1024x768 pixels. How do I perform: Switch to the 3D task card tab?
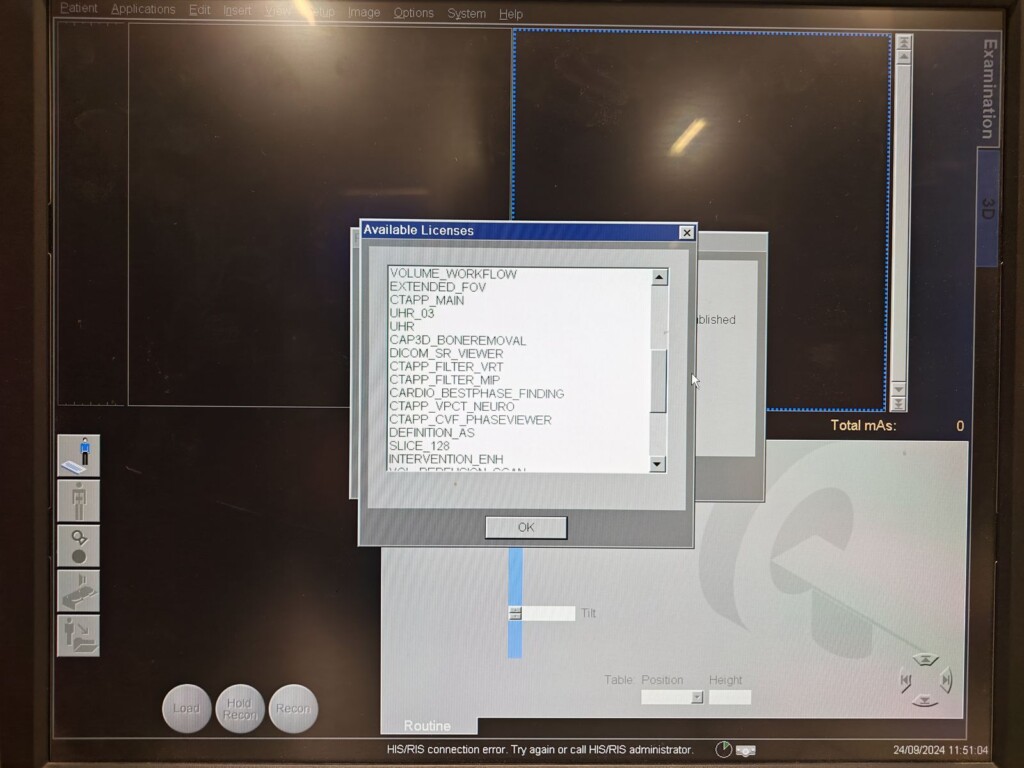(x=988, y=208)
